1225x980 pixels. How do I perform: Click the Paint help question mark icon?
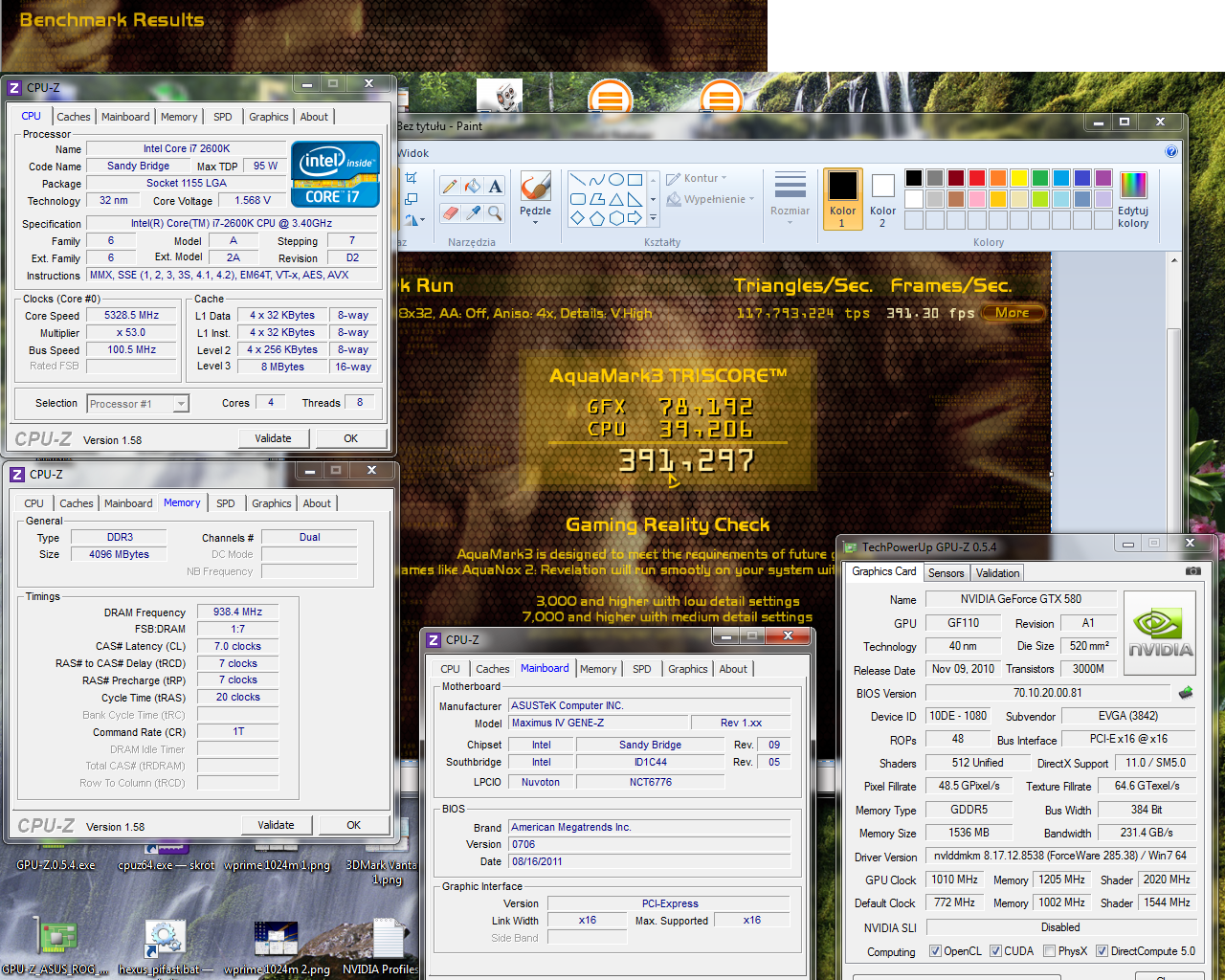(1171, 151)
